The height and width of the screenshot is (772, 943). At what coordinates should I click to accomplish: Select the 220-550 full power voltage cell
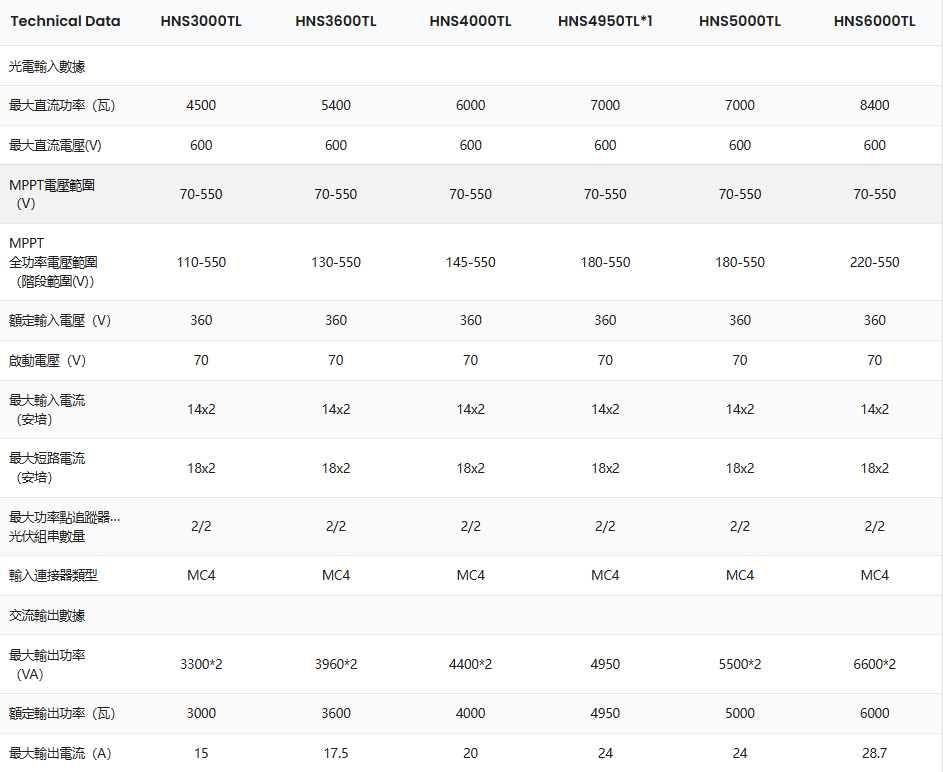(x=874, y=262)
